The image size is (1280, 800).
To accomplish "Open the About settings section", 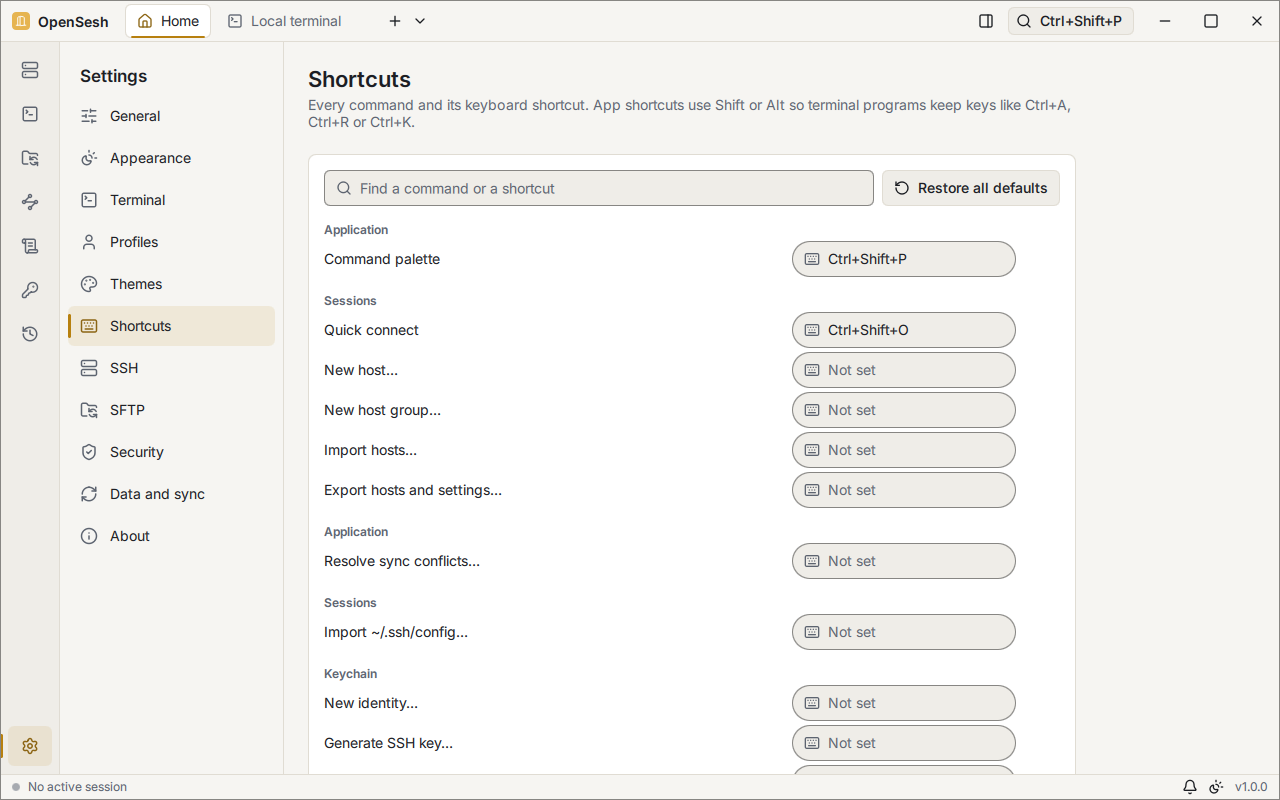I will click(x=171, y=536).
